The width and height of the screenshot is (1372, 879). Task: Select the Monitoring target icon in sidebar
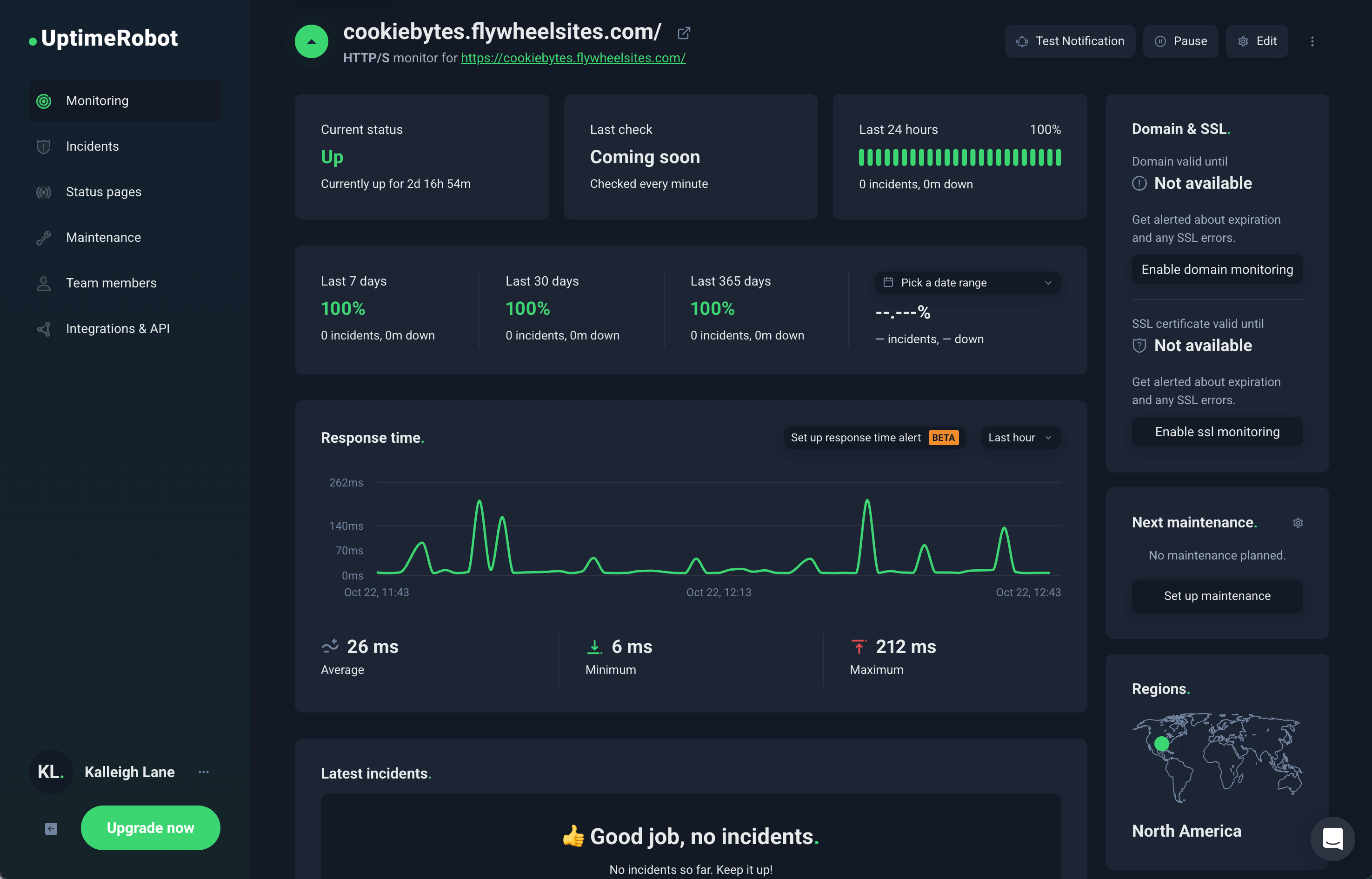coord(43,100)
